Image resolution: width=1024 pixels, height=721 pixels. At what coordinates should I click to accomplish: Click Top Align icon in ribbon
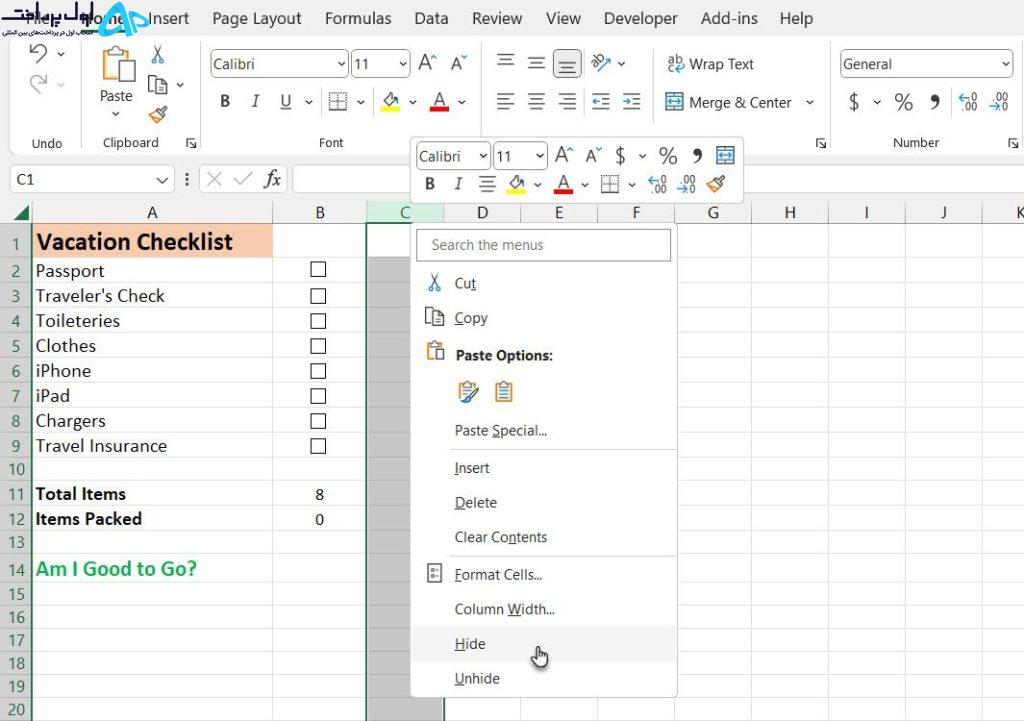(x=505, y=62)
